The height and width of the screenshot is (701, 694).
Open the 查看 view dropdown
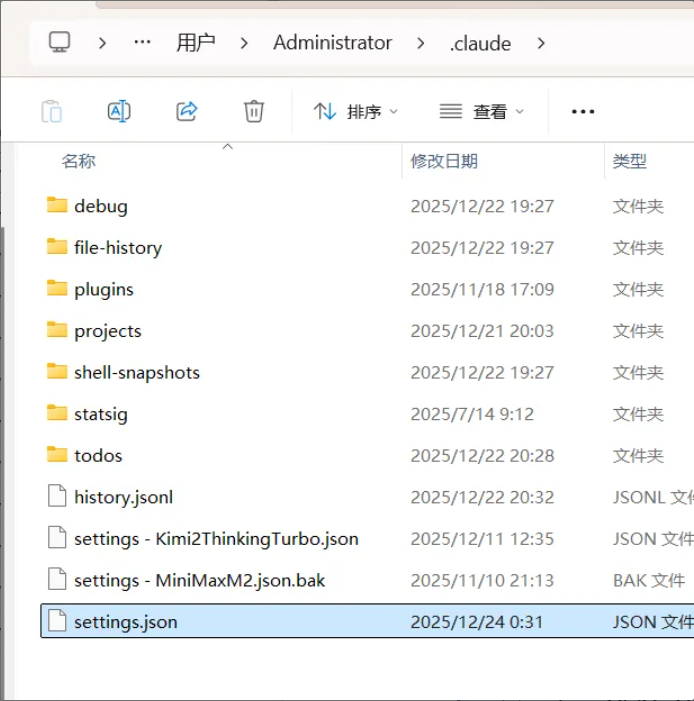pyautogui.click(x=481, y=111)
